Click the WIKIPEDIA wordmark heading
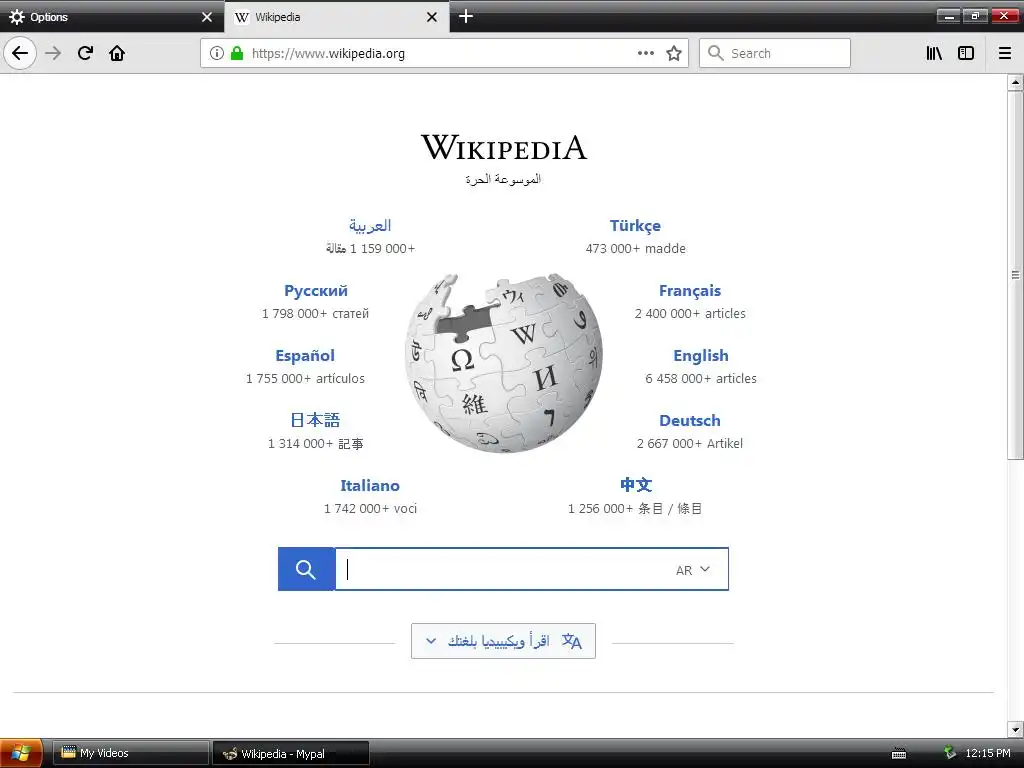The height and width of the screenshot is (768, 1024). 504,148
